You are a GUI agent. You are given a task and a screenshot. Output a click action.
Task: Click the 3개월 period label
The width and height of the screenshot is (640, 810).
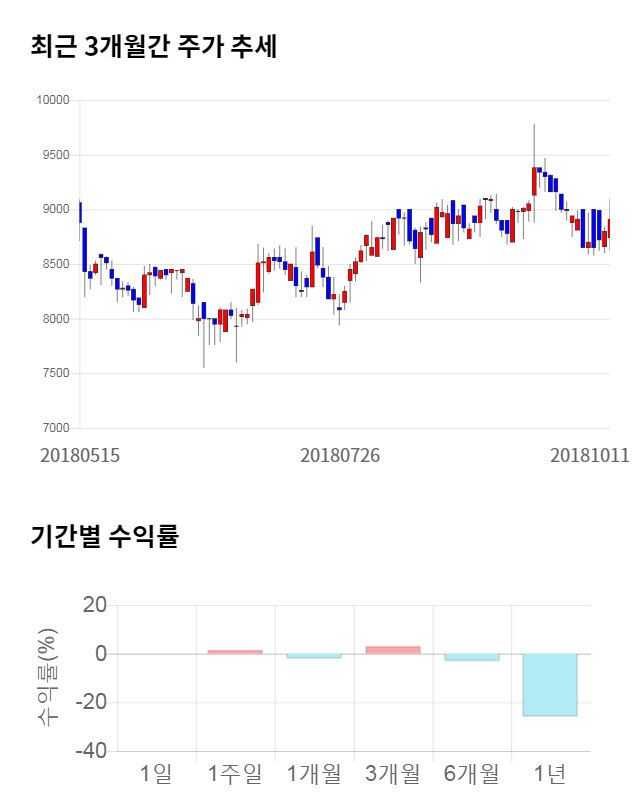click(x=392, y=773)
